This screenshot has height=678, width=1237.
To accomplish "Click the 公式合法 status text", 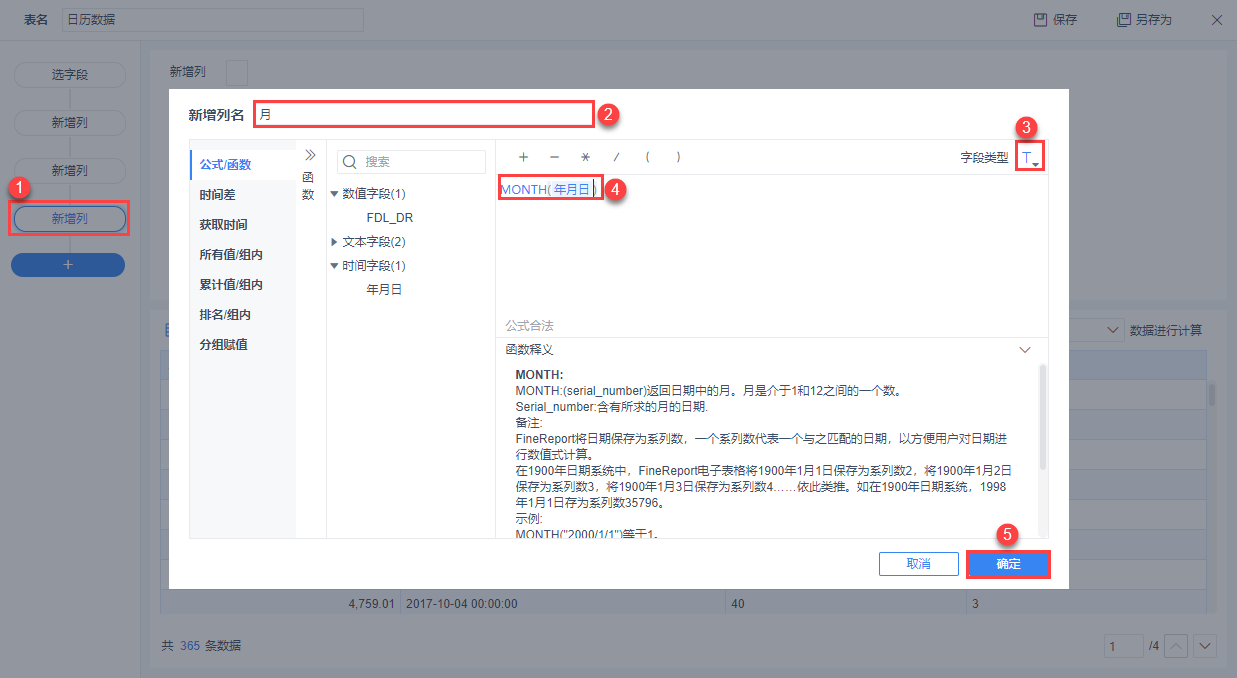I will [529, 326].
